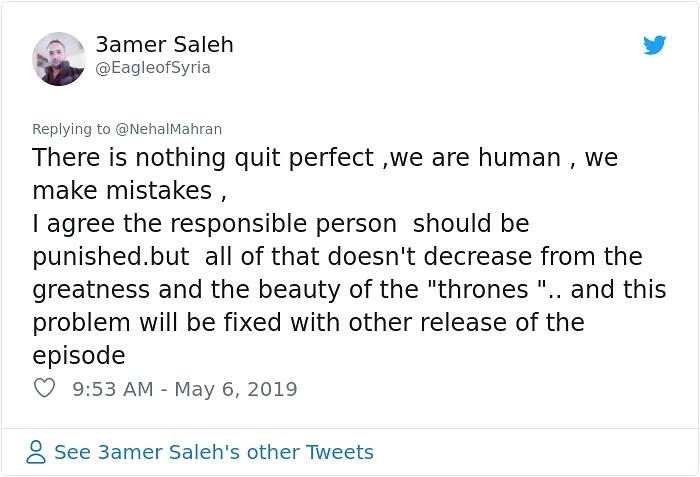The image size is (700, 477).
Task: Open the @NehalMahran mention
Action: pyautogui.click(x=168, y=129)
